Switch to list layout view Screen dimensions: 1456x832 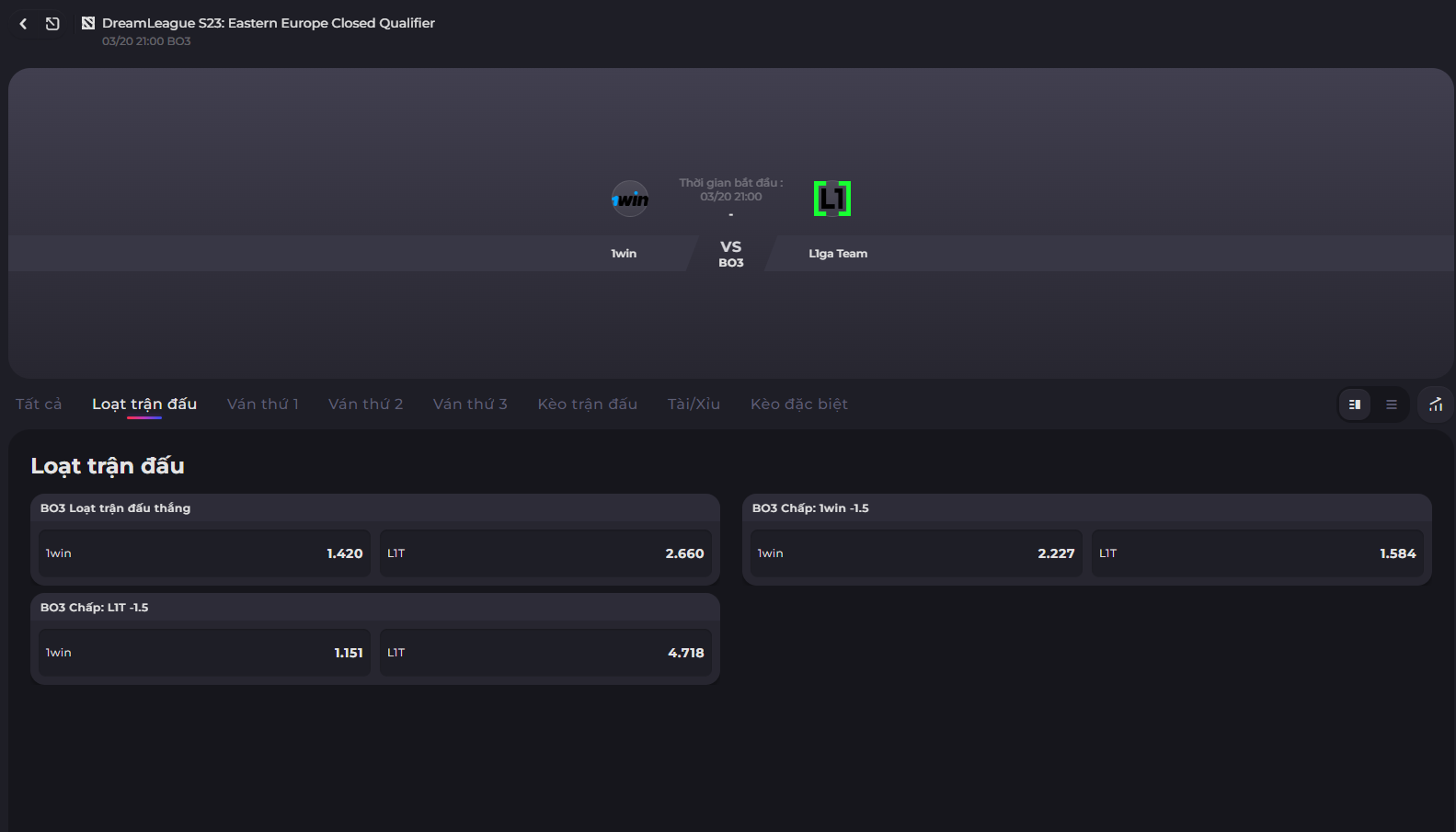tap(1392, 405)
